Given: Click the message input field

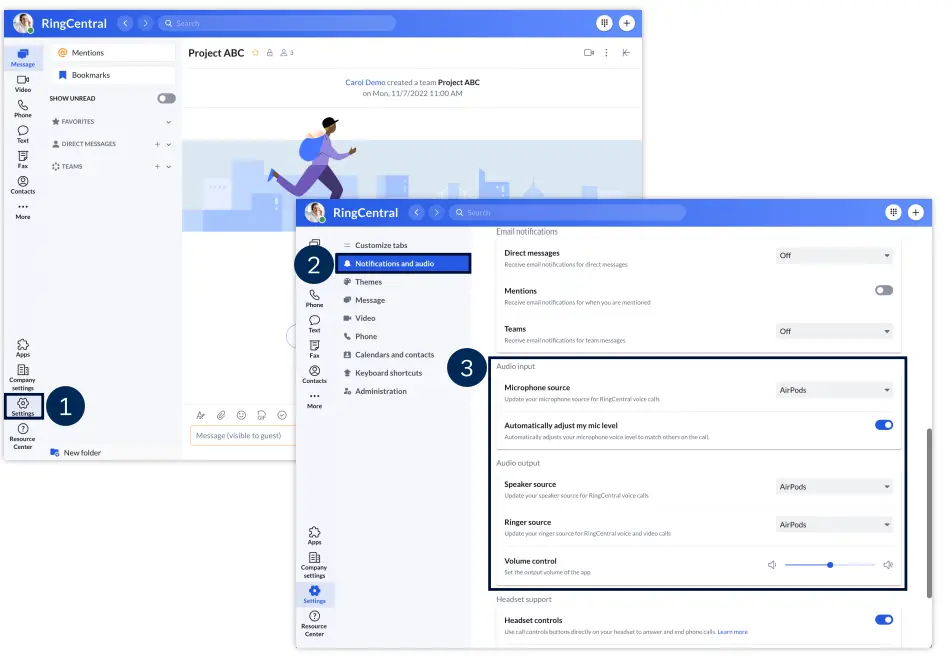Looking at the screenshot, I should [x=300, y=435].
